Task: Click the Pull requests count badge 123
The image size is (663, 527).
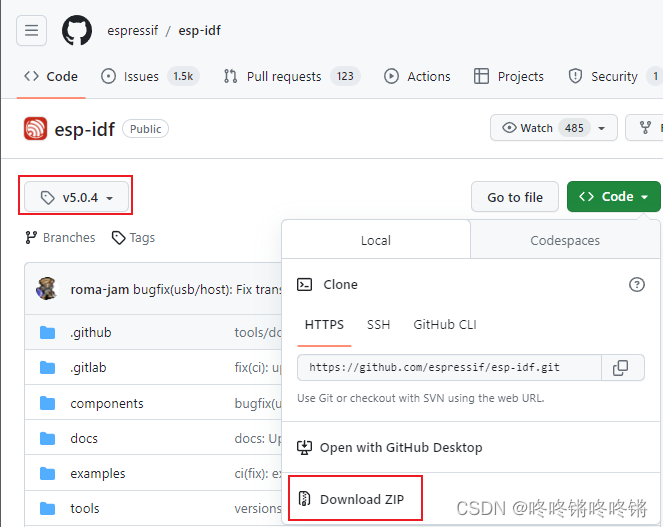Action: (x=345, y=76)
